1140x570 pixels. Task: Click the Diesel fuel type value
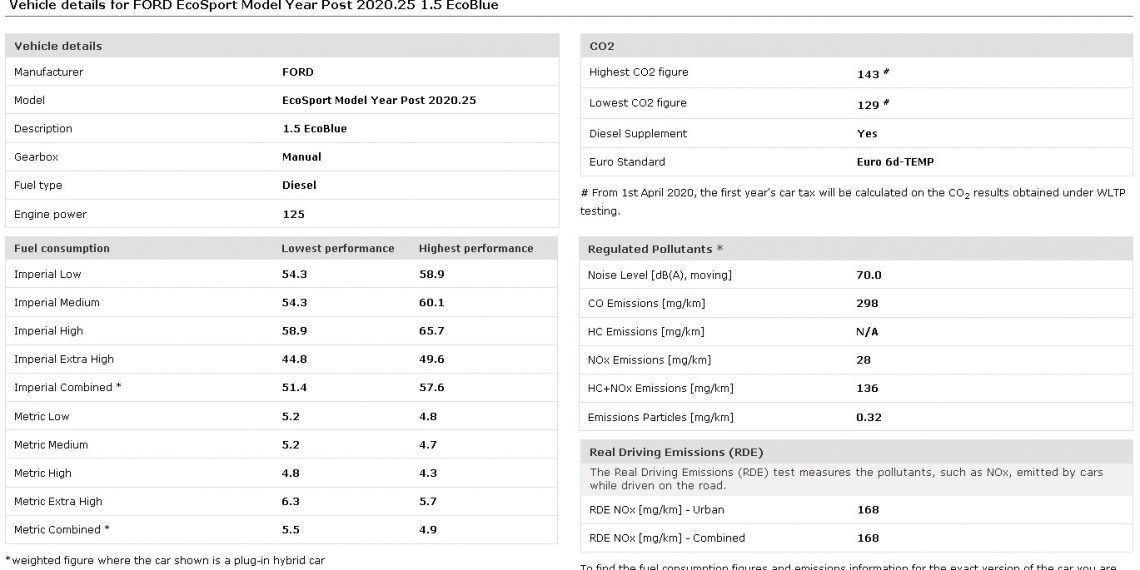pyautogui.click(x=300, y=185)
